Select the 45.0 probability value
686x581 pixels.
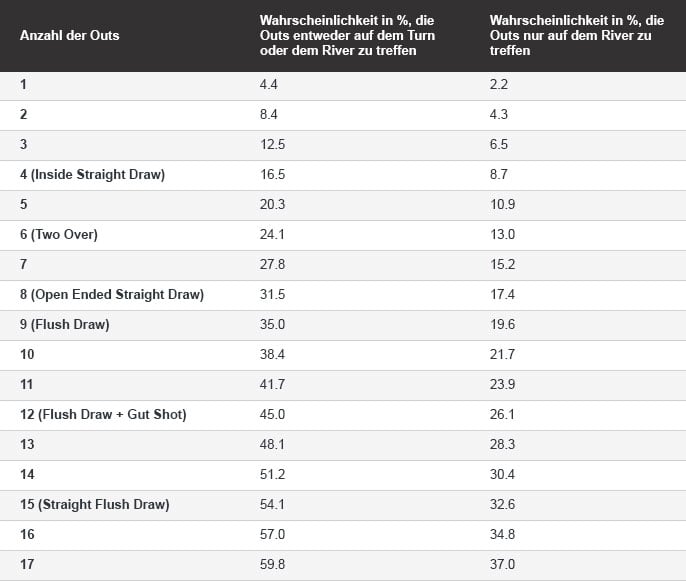coord(272,415)
